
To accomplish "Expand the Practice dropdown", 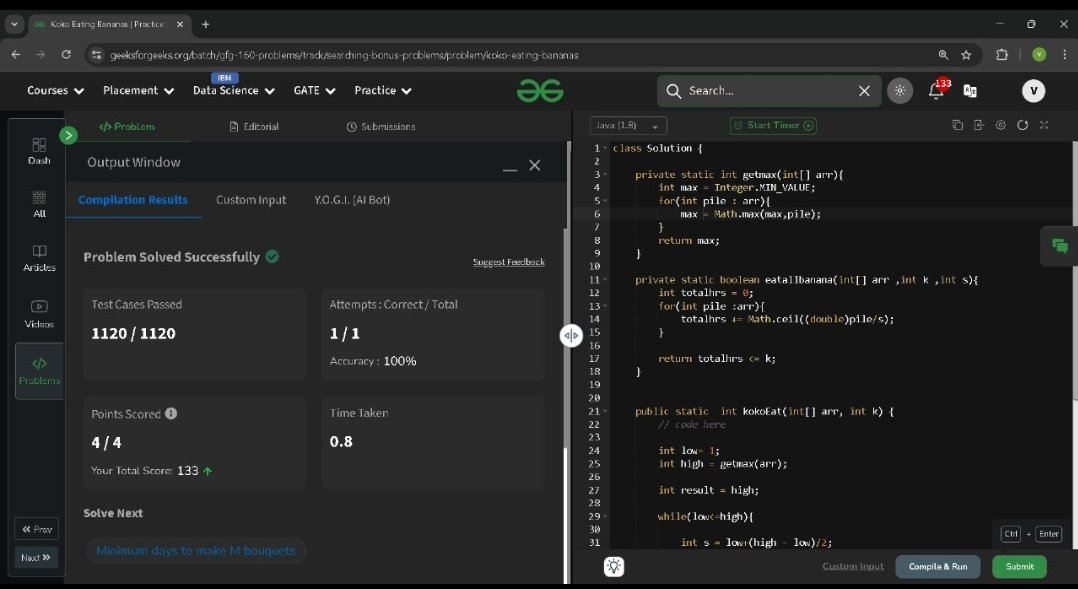I will [383, 91].
